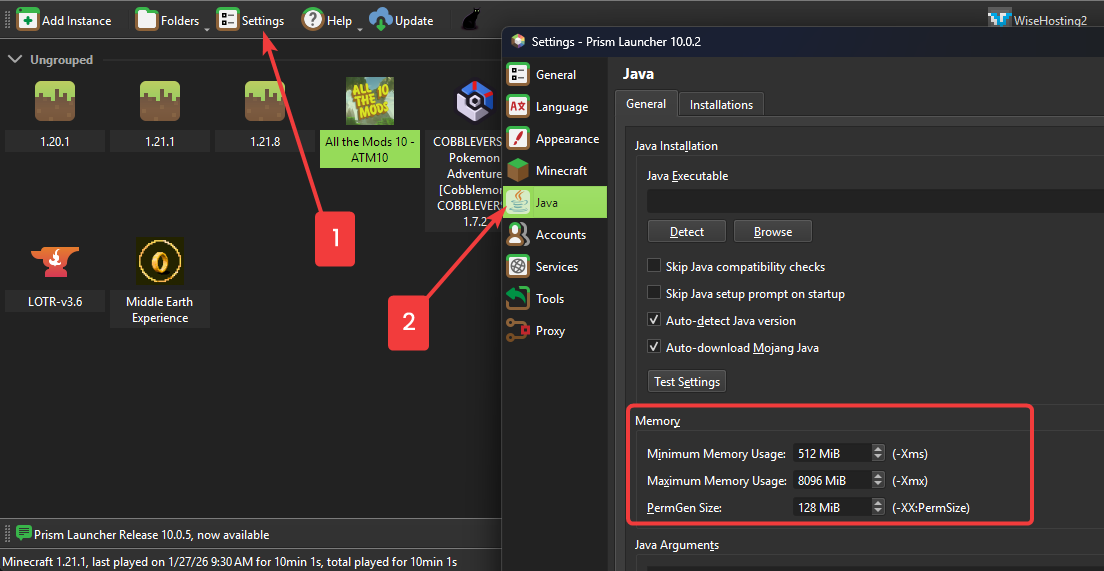Click the Minecraft 1.21.1 last played status text
1104x571 pixels.
tap(230, 562)
